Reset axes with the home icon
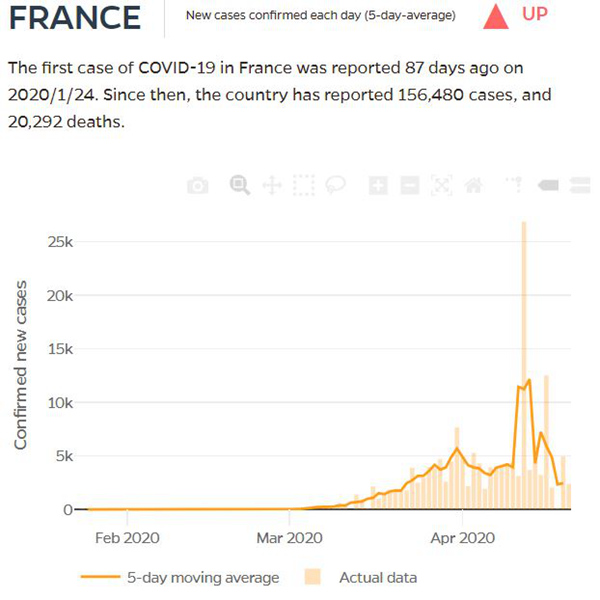 [474, 185]
